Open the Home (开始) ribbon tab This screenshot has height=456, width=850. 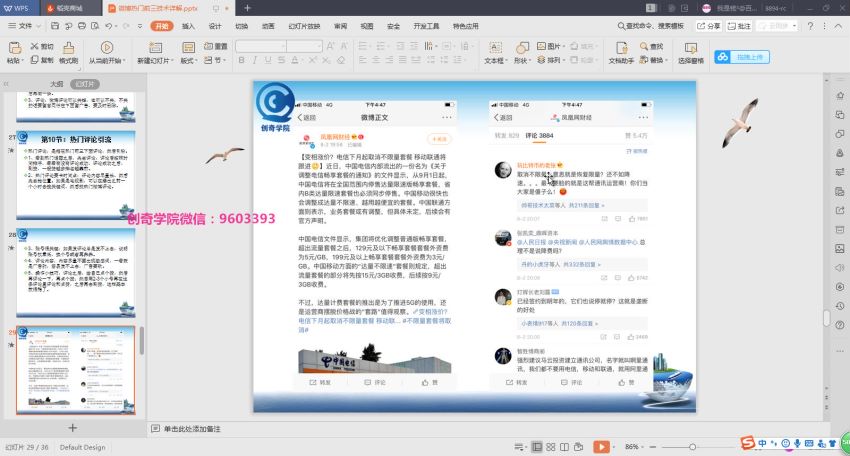point(162,26)
